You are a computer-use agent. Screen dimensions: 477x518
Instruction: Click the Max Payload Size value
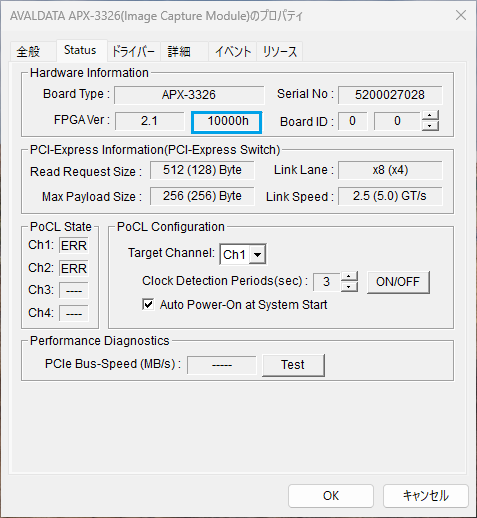[x=202, y=196]
